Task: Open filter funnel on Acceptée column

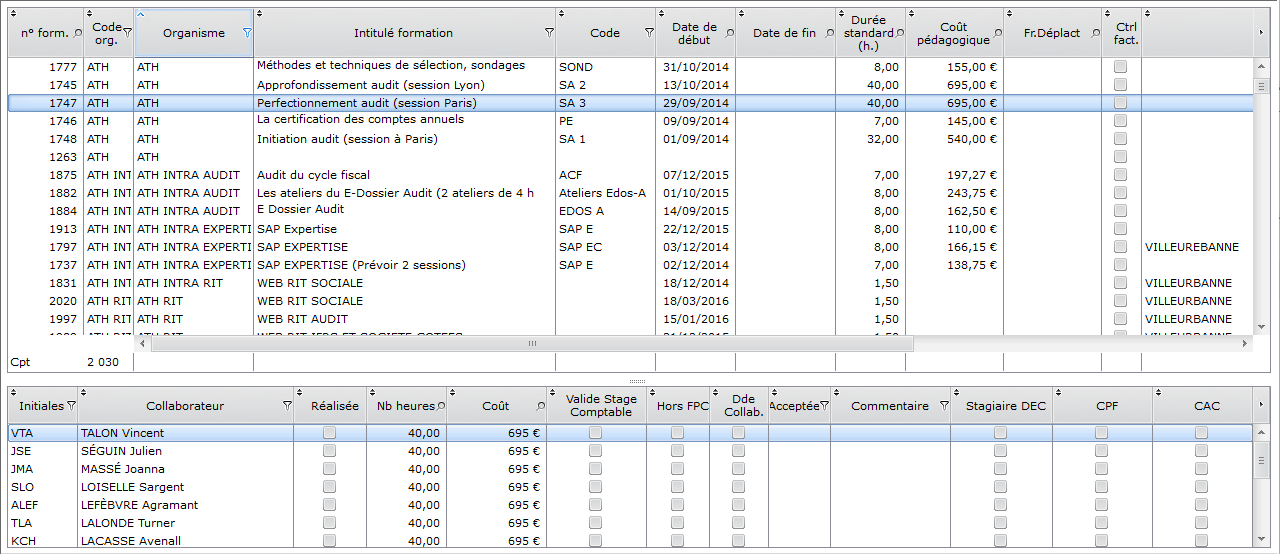Action: pyautogui.click(x=824, y=406)
